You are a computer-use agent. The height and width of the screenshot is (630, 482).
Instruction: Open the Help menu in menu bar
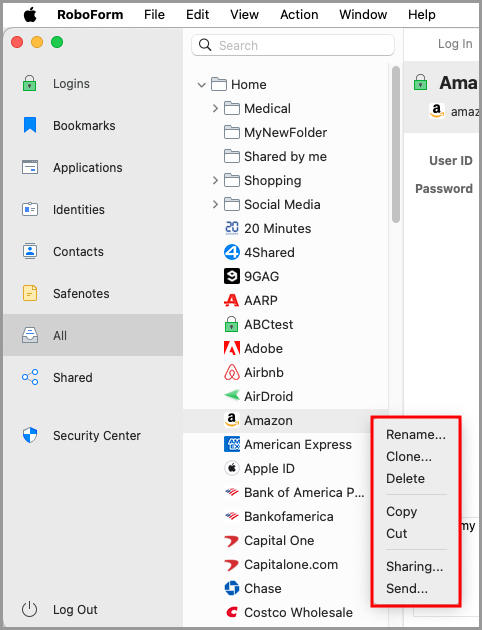click(422, 14)
